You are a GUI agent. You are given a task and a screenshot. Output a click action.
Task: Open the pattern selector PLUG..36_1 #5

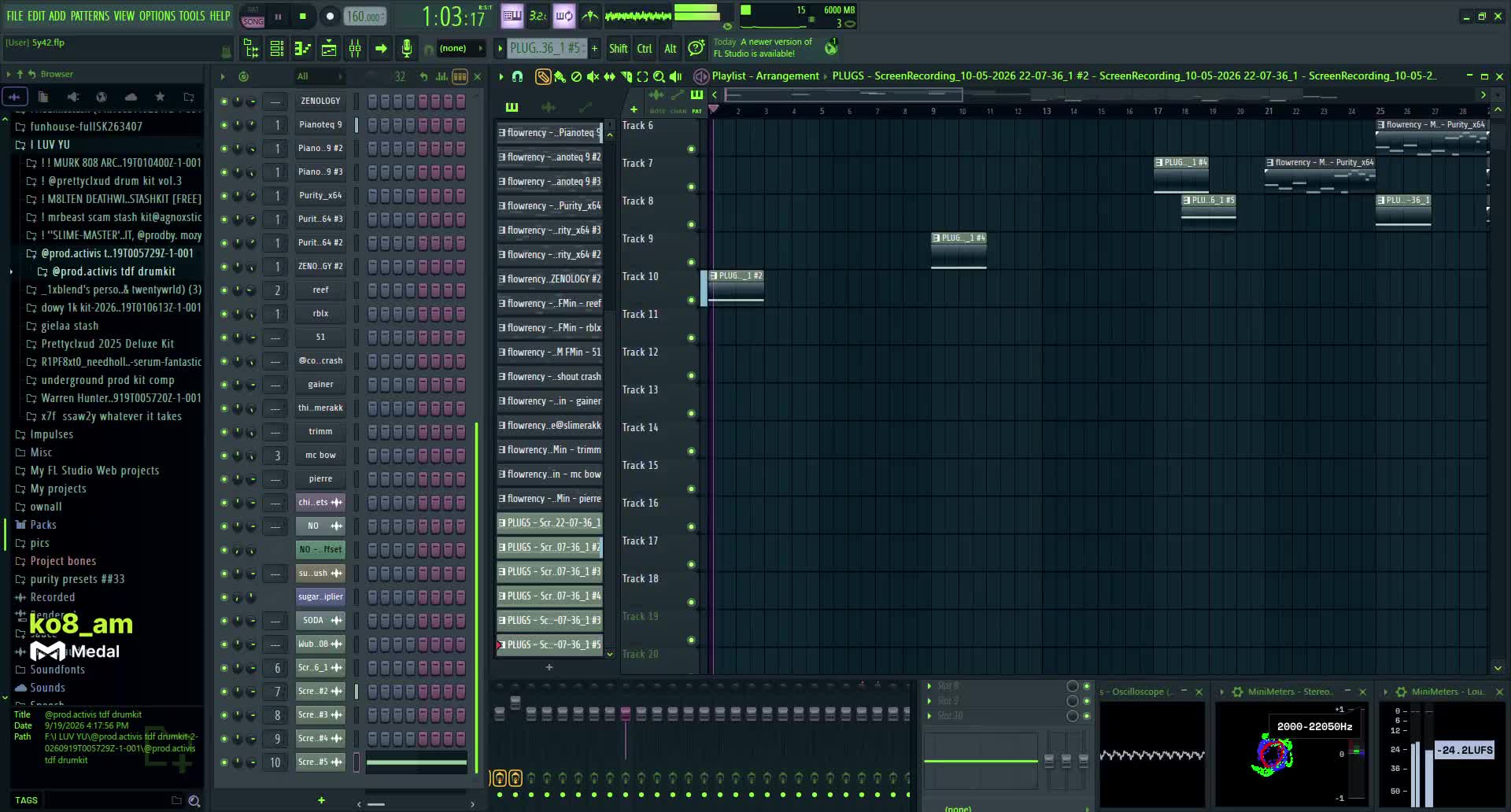point(545,49)
